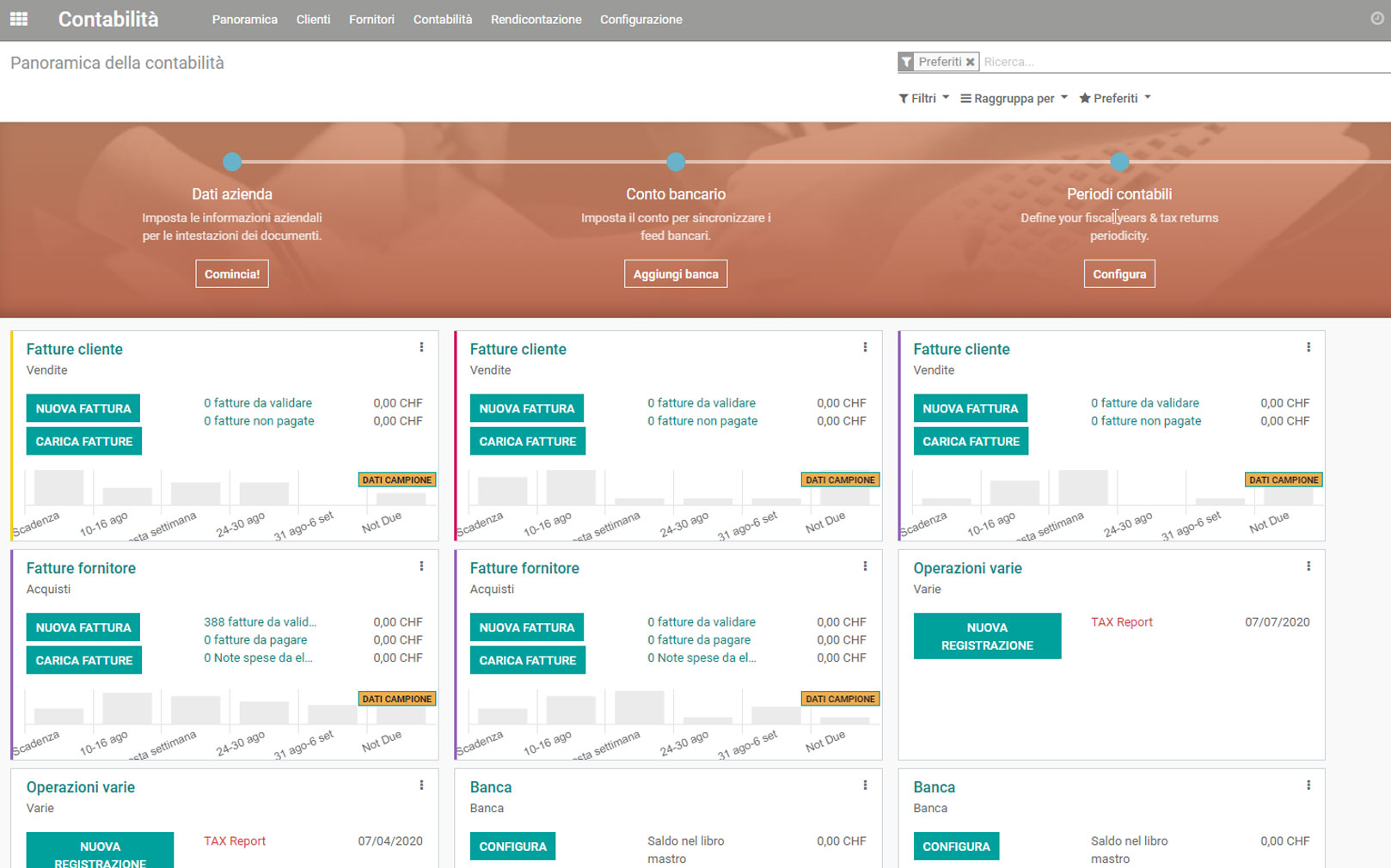Screen dimensions: 1391x868
Task: Open the apps grid menu icon
Action: point(19,19)
